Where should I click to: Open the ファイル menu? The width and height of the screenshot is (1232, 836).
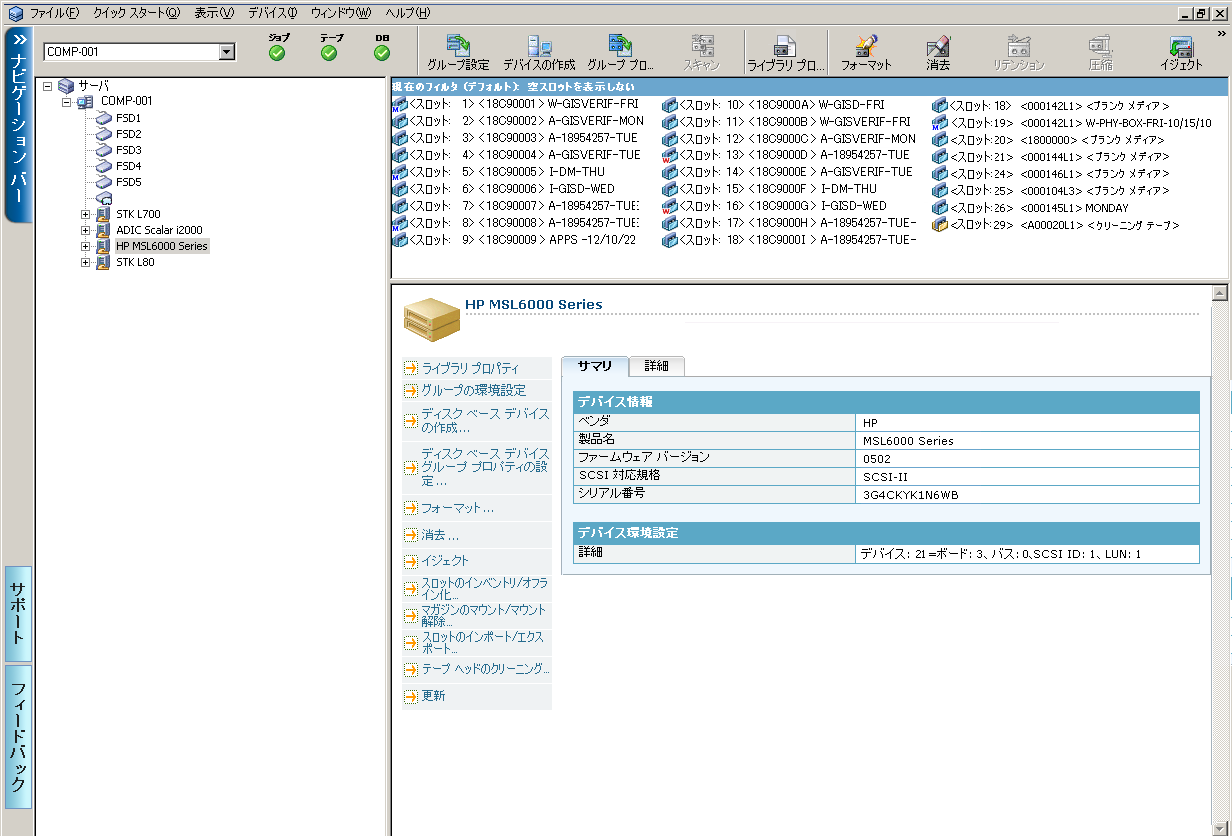54,13
